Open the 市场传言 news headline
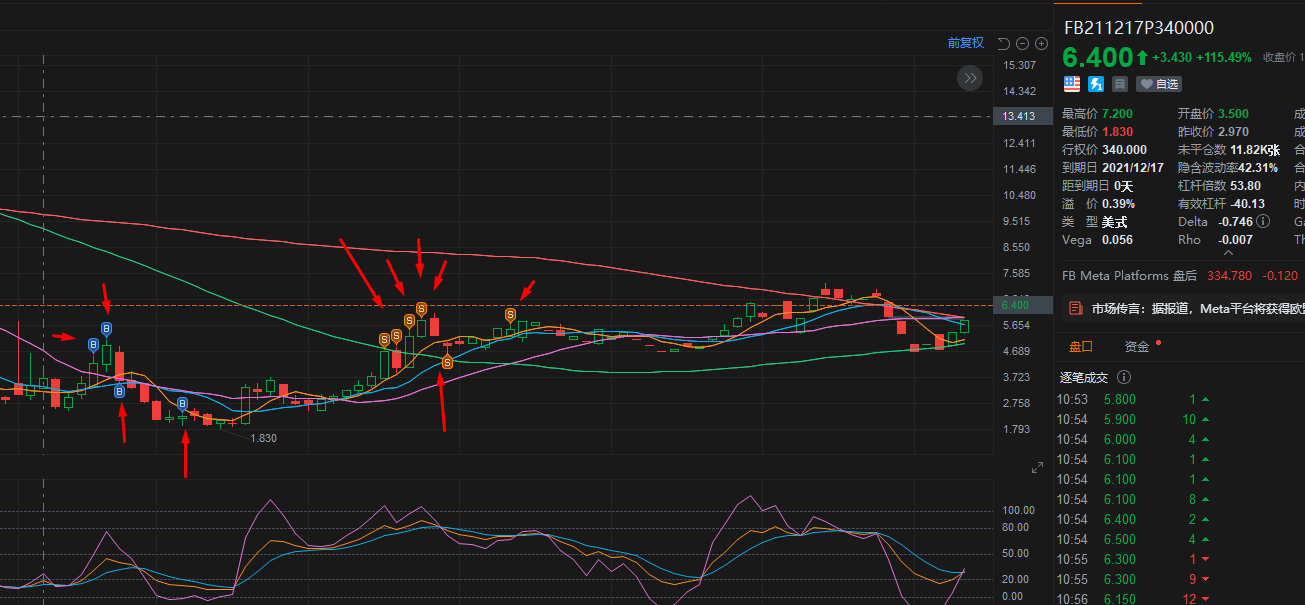Viewport: 1305px width, 605px height. click(1198, 309)
